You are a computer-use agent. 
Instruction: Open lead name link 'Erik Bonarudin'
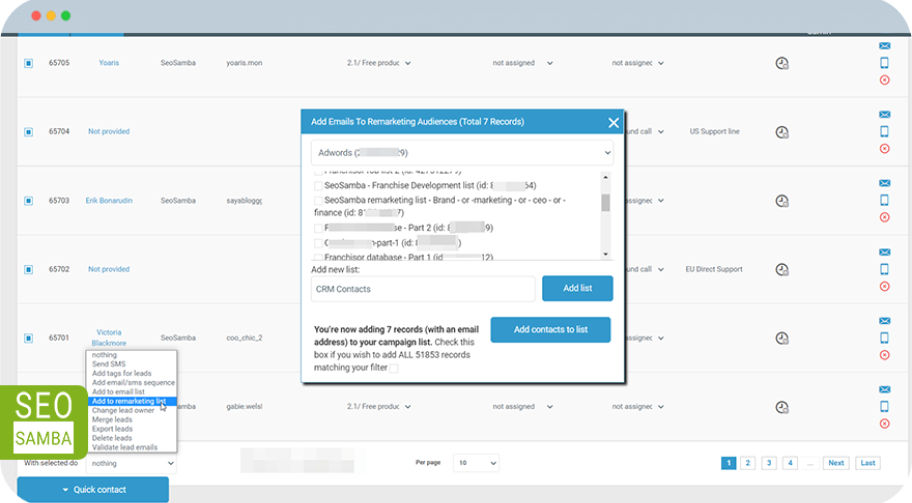(109, 201)
